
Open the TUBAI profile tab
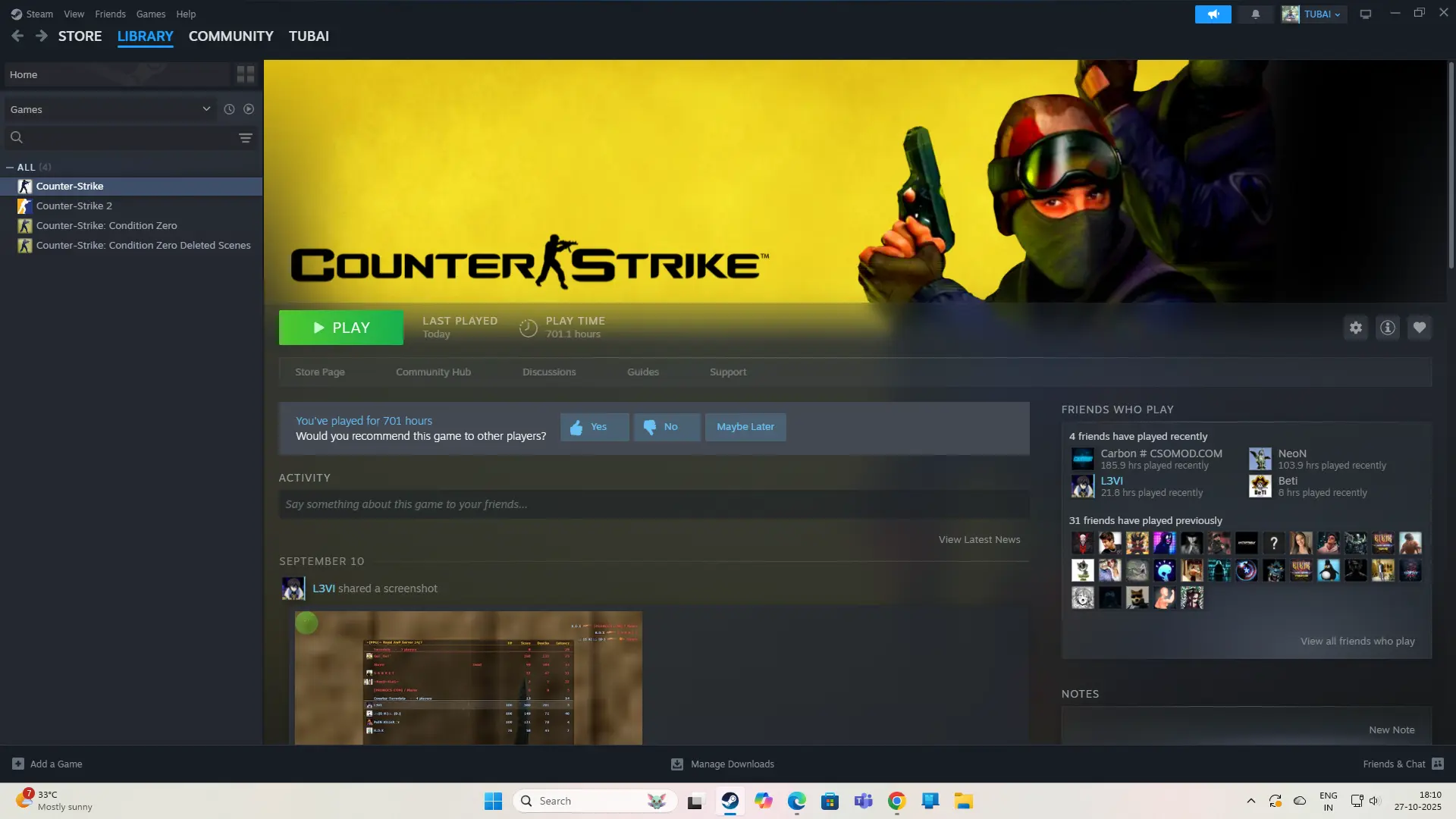(x=309, y=36)
